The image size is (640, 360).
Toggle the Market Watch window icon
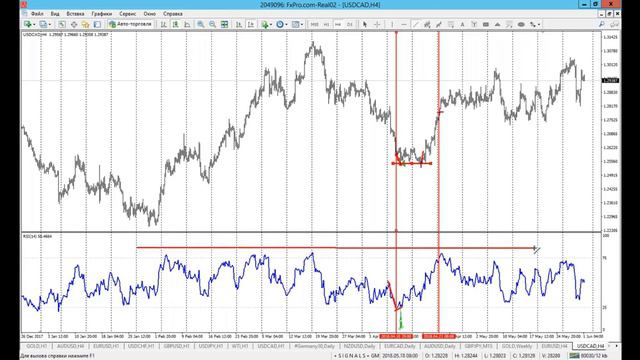[62, 24]
